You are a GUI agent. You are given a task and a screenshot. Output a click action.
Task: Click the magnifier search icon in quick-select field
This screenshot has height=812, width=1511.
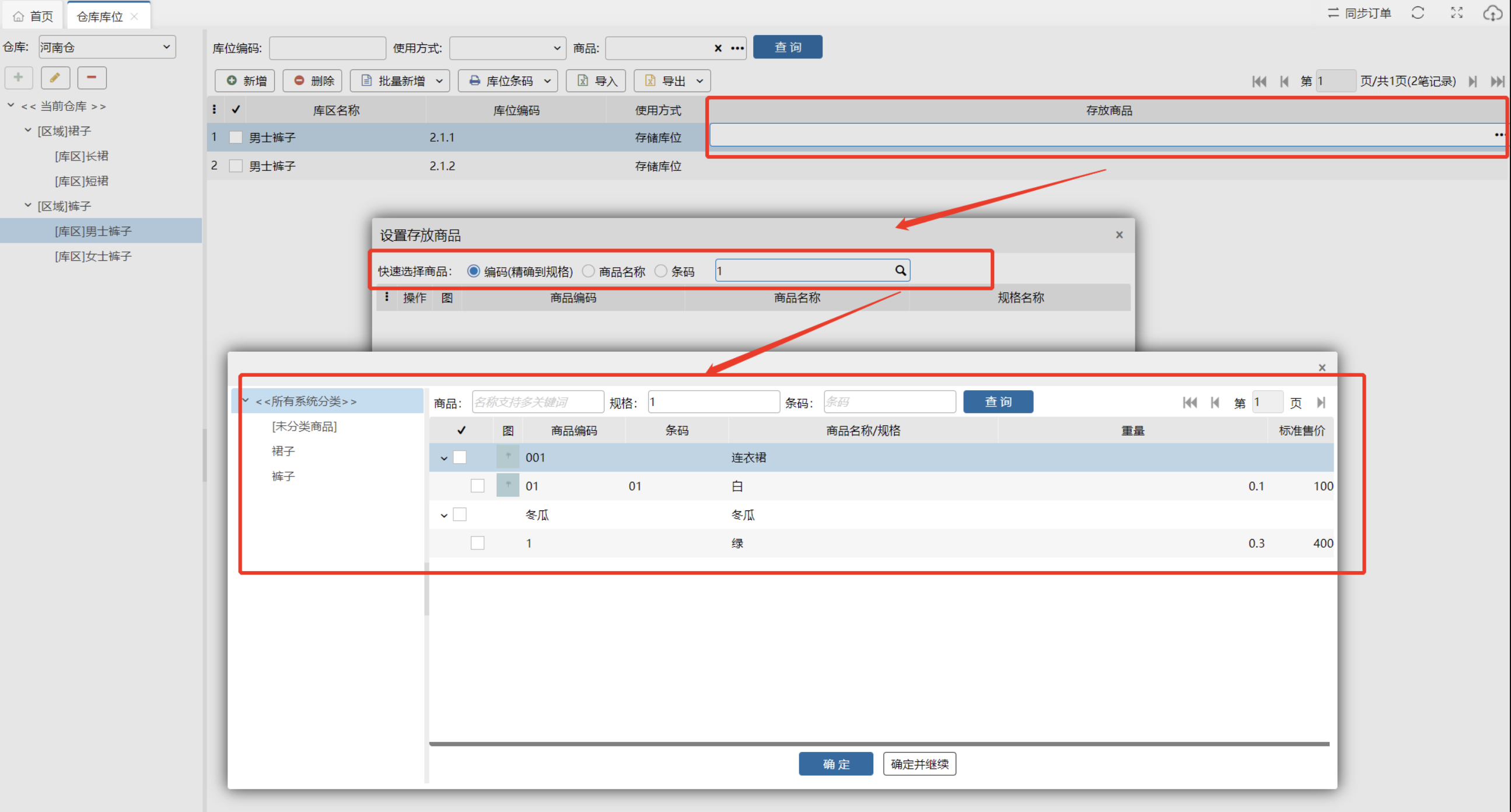(x=900, y=271)
